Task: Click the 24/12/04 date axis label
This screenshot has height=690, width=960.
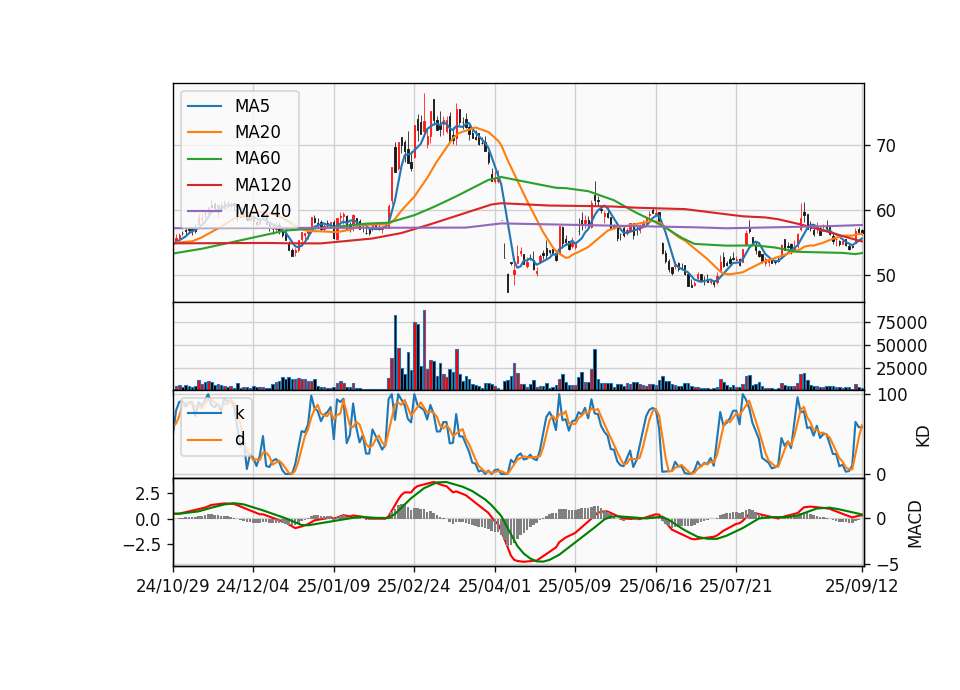Action: (x=253, y=586)
